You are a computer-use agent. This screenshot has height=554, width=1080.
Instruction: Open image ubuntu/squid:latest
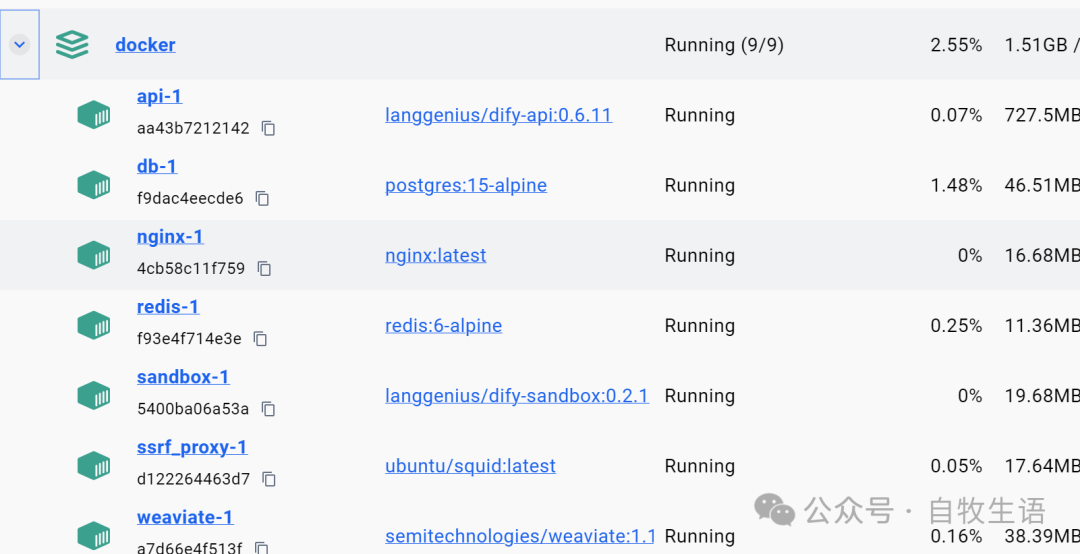pyautogui.click(x=470, y=466)
